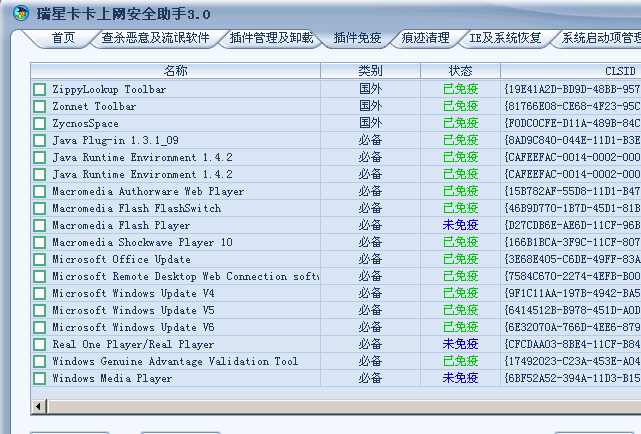The image size is (641, 434).
Task: Tick the Zonnet Toolbar checkbox
Action: click(40, 107)
